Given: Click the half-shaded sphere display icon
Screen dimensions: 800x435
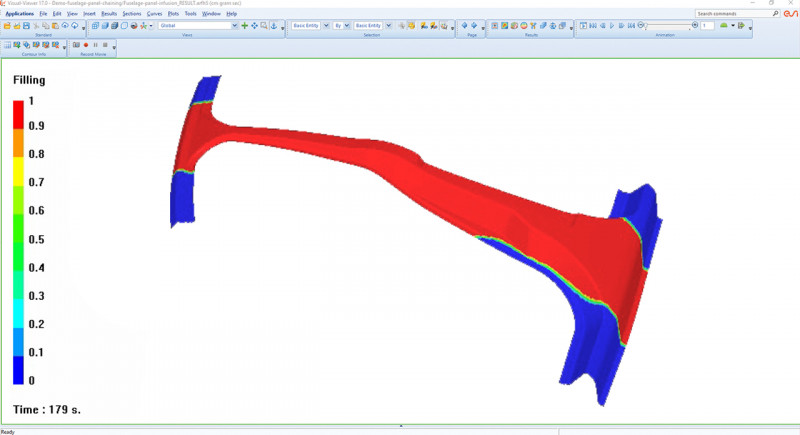Looking at the screenshot, I should coord(134,25).
